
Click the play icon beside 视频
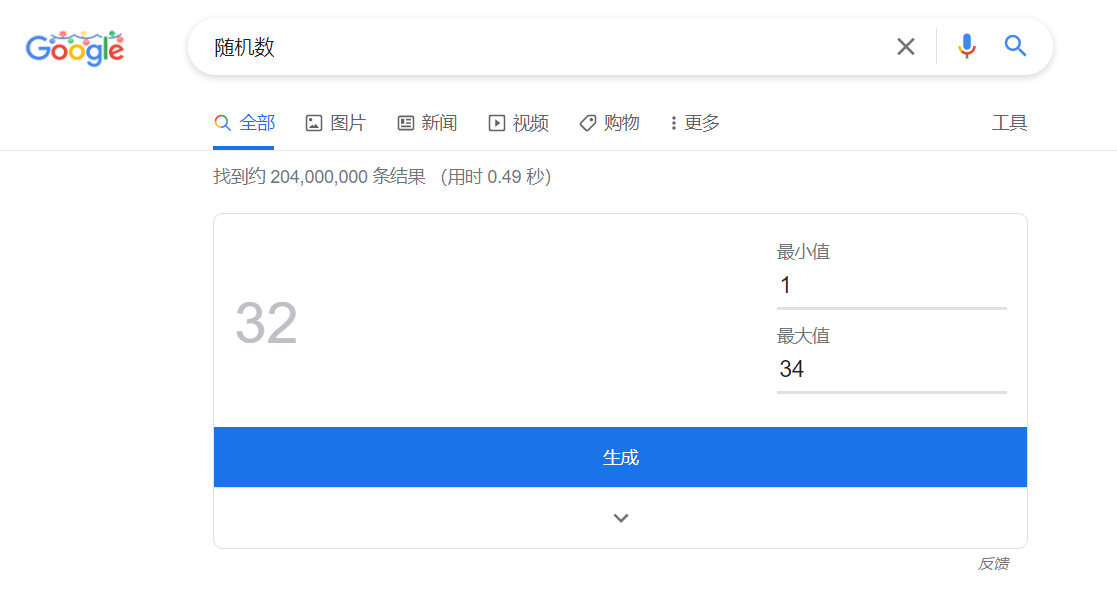(x=496, y=122)
